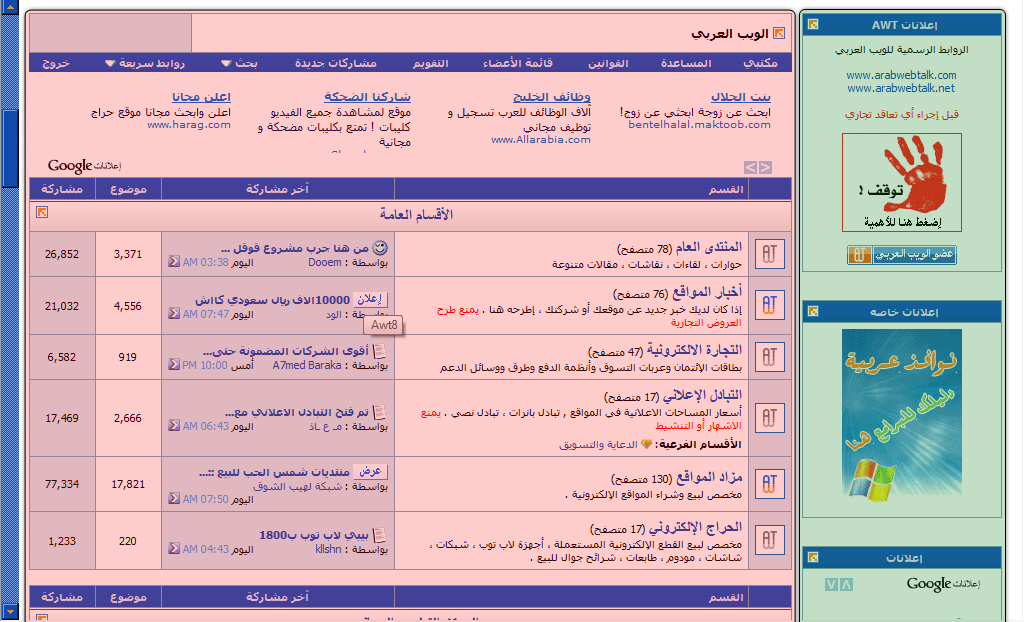1024x622 pixels.
Task: Click the red hand توقف warning image
Action: tap(901, 182)
